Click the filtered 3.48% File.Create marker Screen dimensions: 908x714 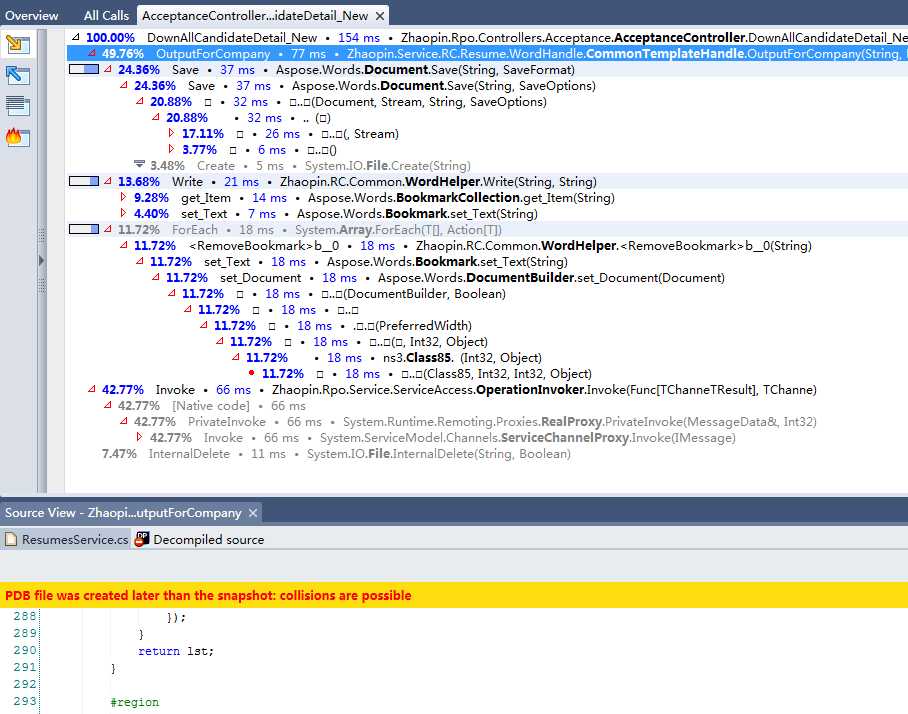(x=140, y=165)
